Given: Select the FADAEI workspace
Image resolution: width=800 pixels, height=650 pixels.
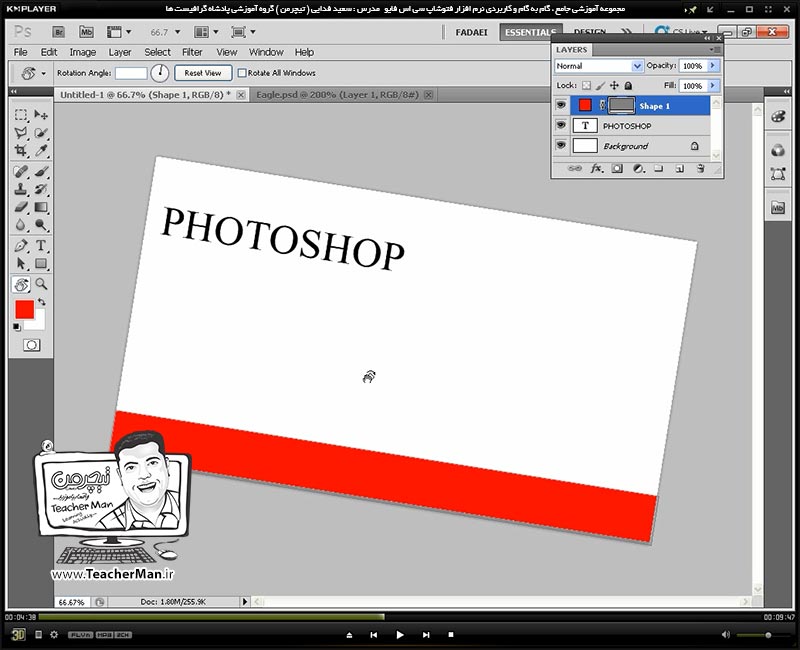Looking at the screenshot, I should 471,32.
